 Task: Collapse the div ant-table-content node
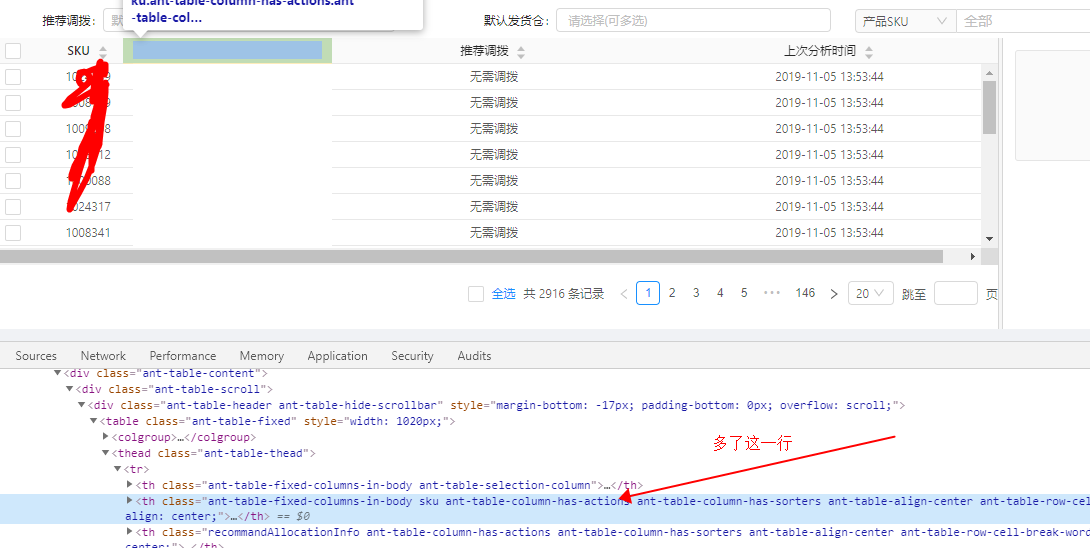click(x=57, y=373)
